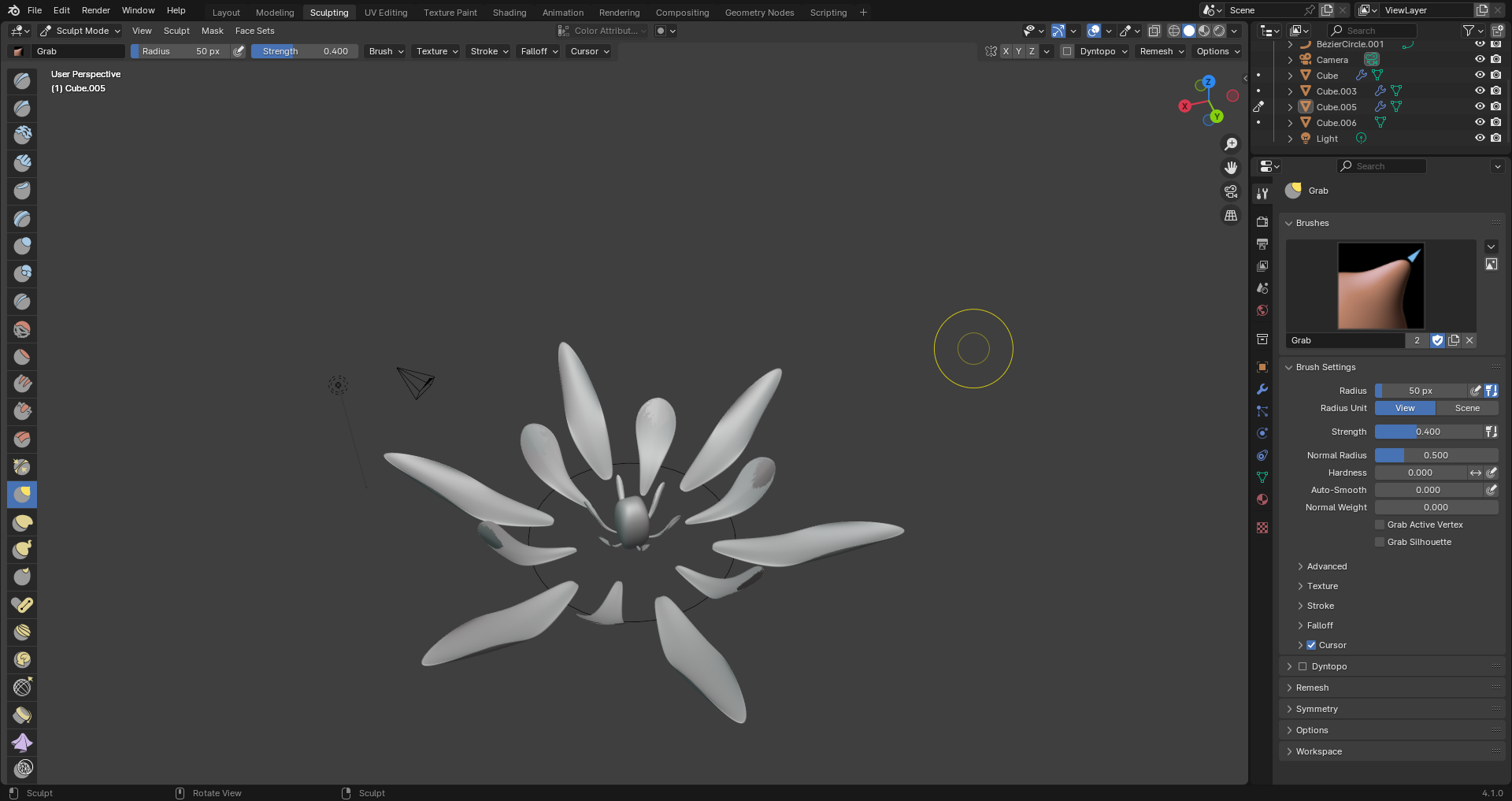Adjust the Normal Radius slider
Image resolution: width=1512 pixels, height=801 pixels.
pos(1436,455)
